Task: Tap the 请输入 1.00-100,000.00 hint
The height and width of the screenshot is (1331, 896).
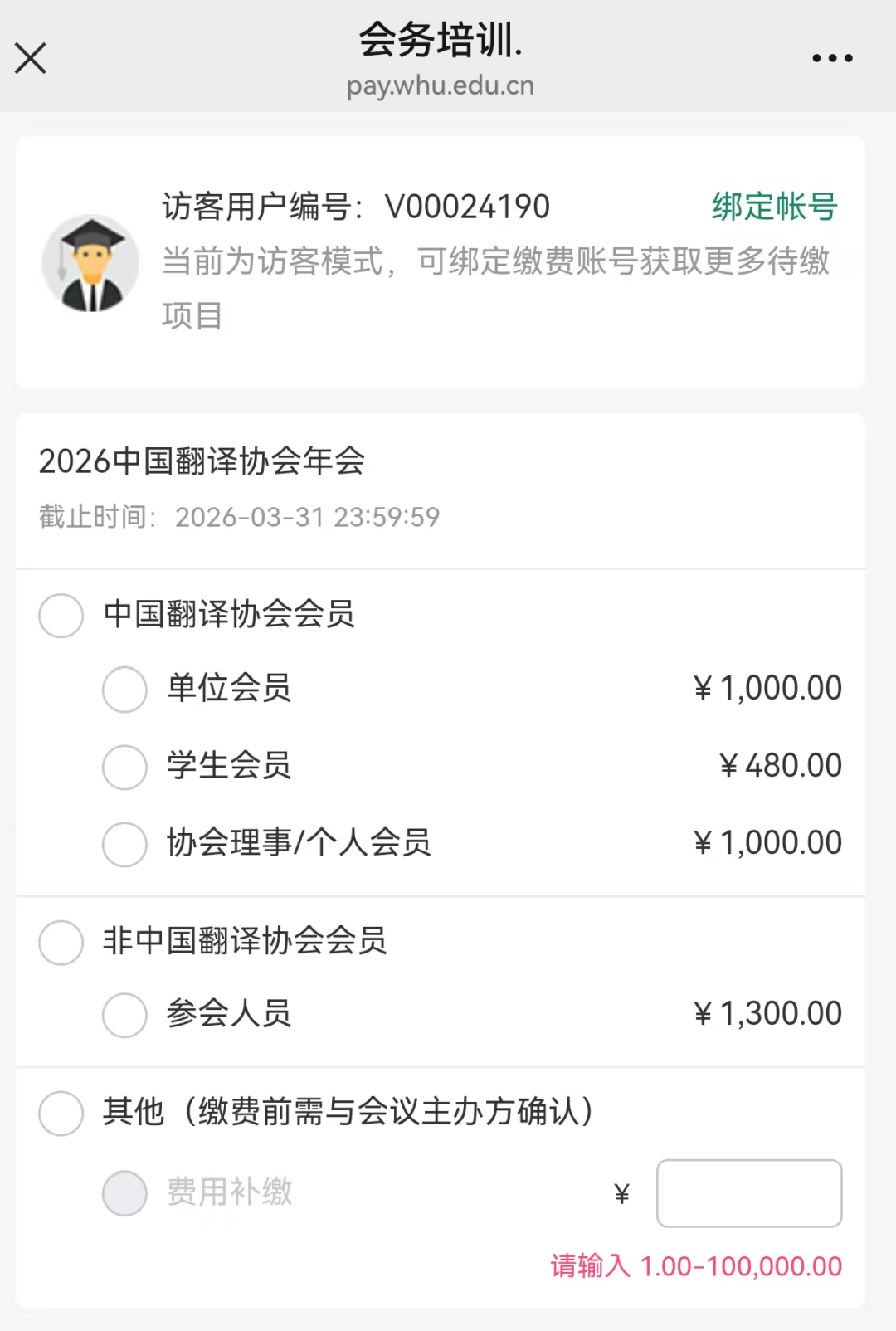Action: point(696,1266)
